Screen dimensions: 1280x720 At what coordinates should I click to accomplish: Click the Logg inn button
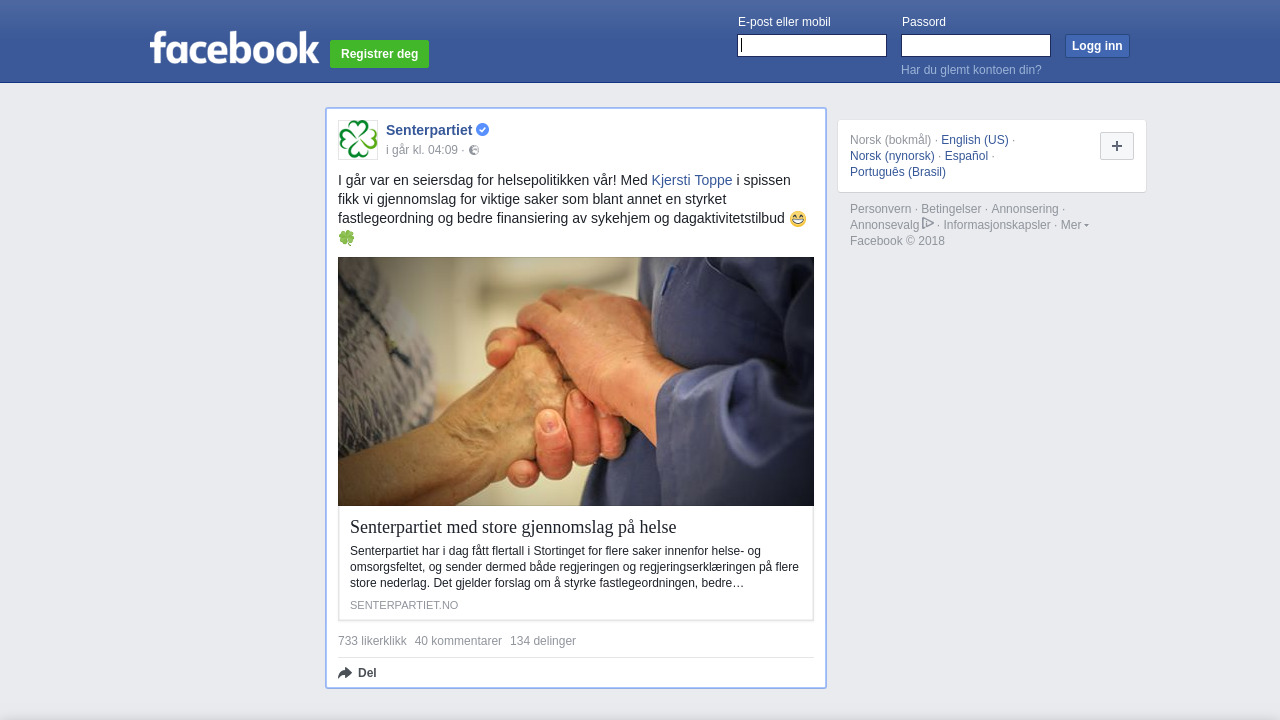click(x=1097, y=46)
